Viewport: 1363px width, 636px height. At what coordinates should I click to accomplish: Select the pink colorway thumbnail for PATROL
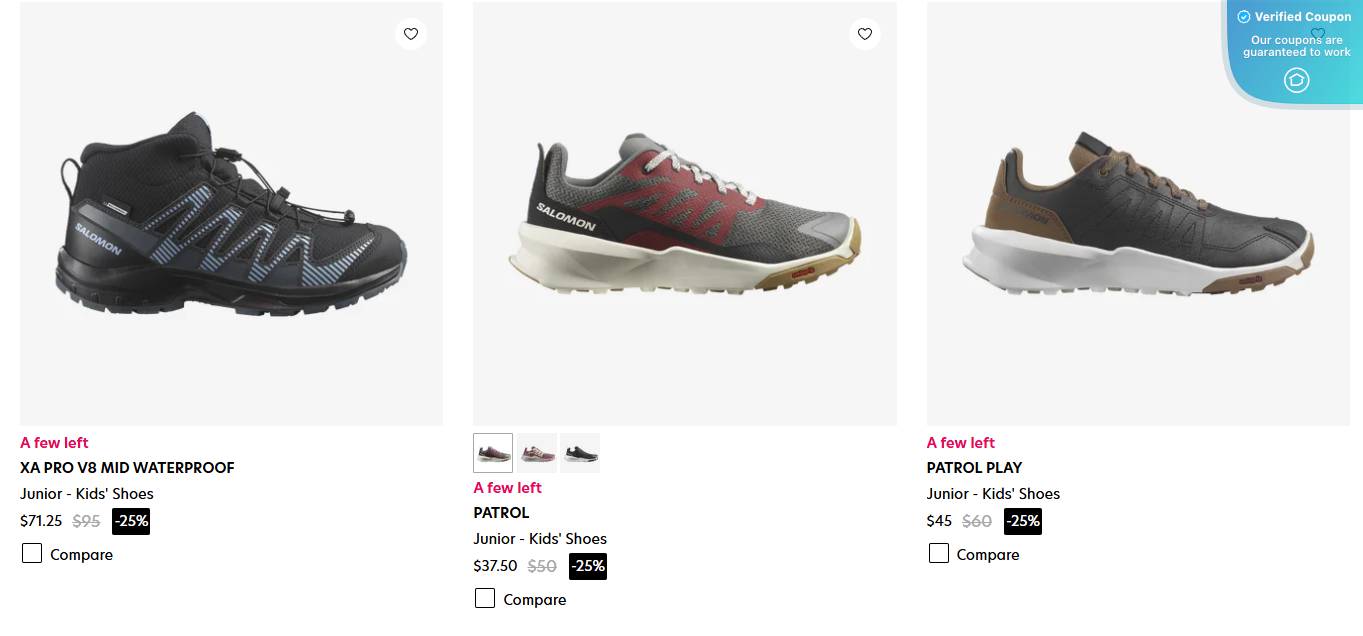point(536,452)
